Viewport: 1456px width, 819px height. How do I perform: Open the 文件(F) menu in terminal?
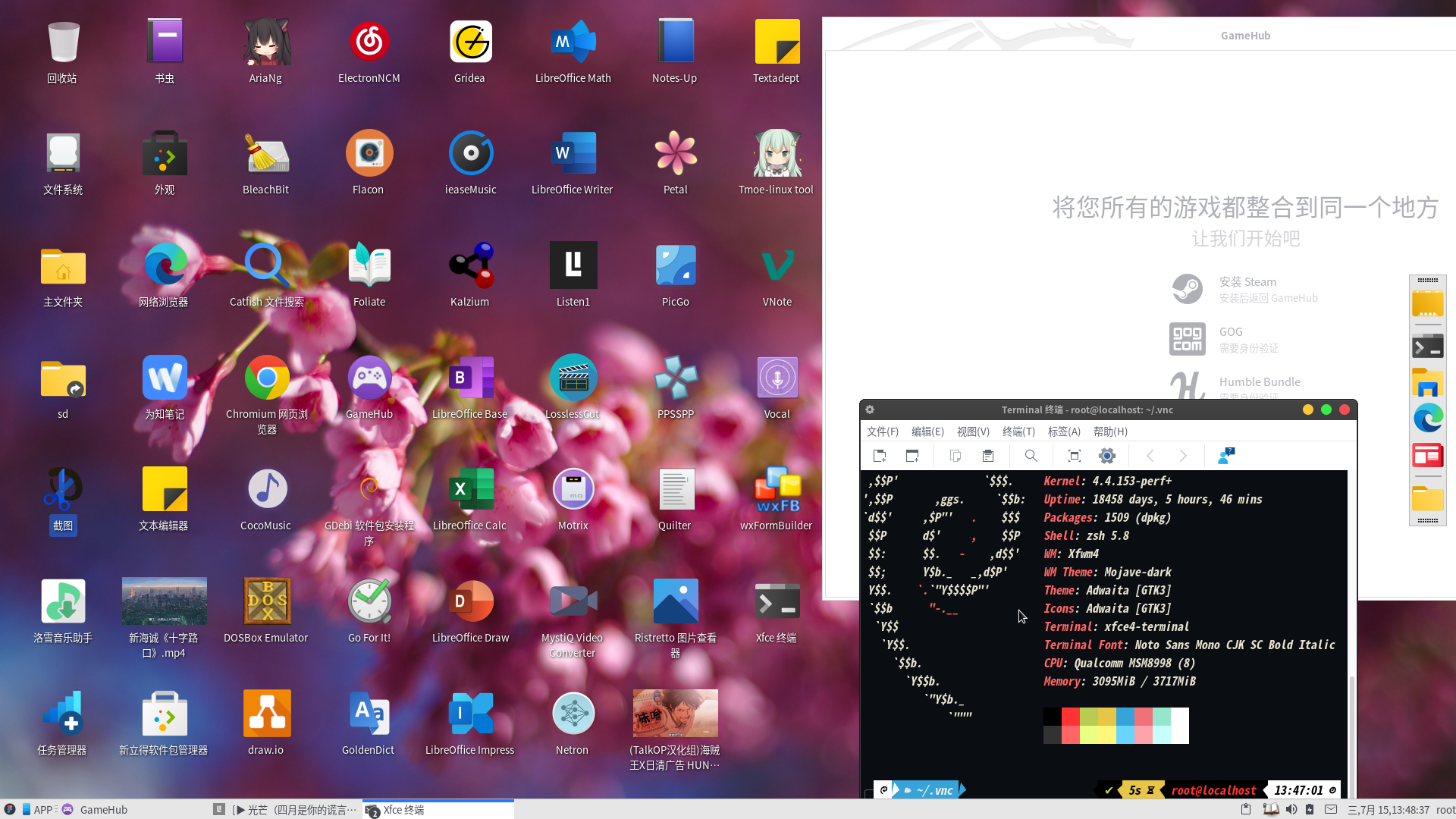(x=883, y=431)
